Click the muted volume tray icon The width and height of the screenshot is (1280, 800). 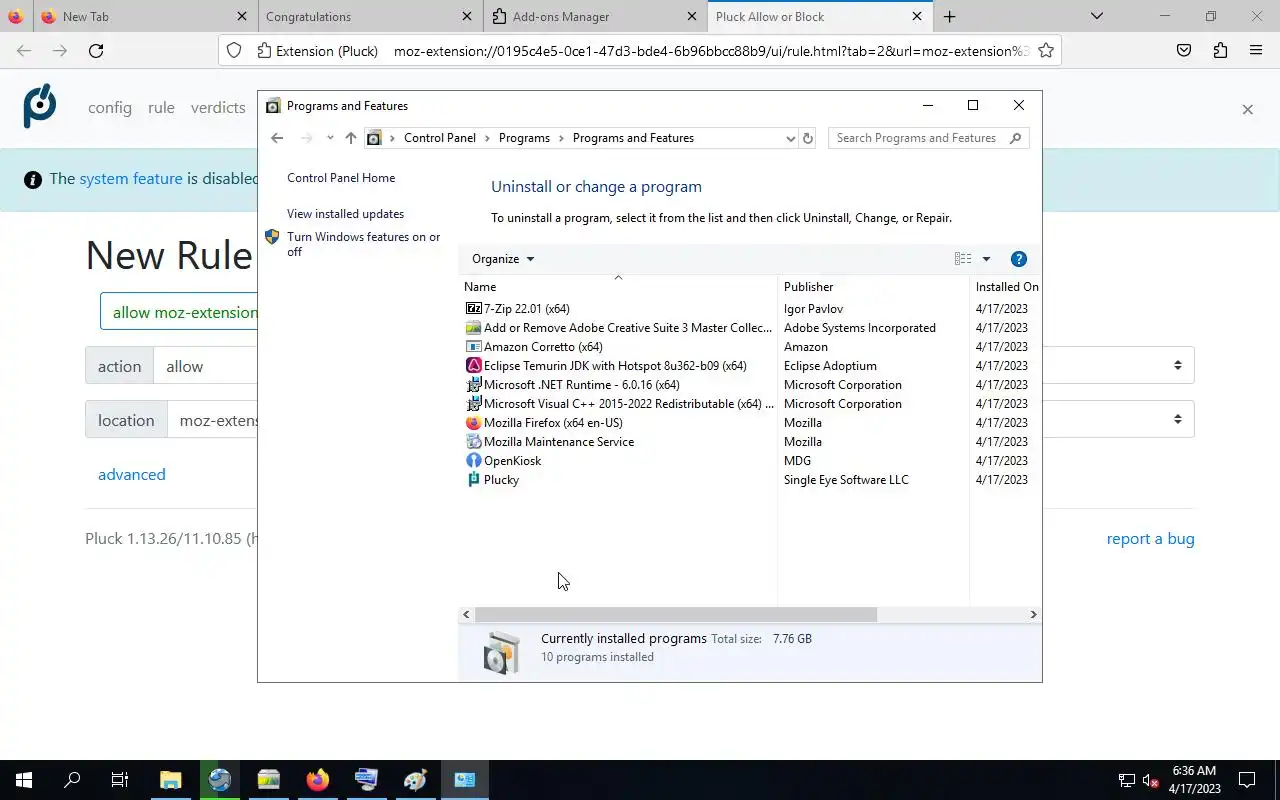pyautogui.click(x=1150, y=781)
